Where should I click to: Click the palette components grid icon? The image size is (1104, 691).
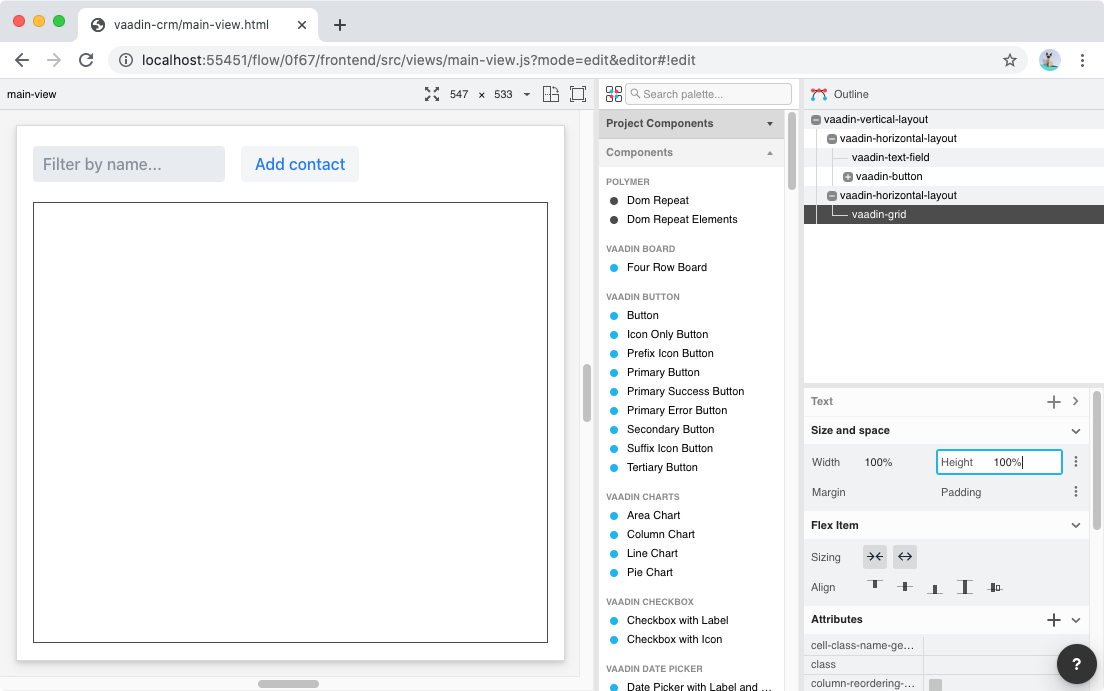pyautogui.click(x=614, y=94)
